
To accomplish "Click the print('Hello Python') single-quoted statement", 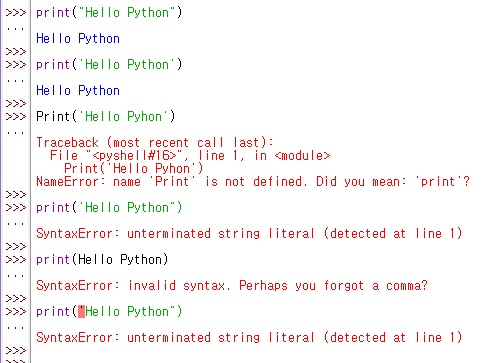I will click(x=109, y=64).
